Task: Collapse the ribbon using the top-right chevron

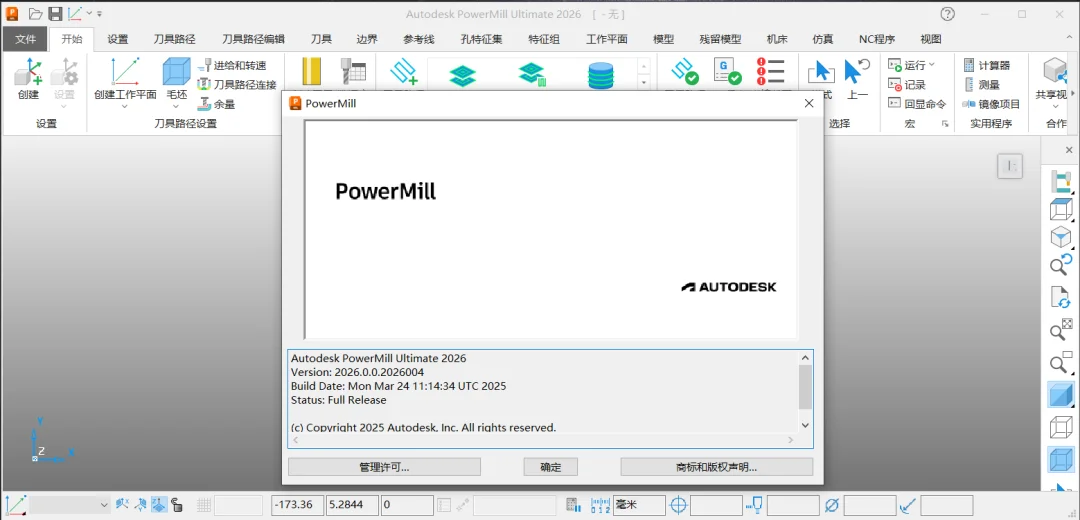Action: coord(1070,39)
